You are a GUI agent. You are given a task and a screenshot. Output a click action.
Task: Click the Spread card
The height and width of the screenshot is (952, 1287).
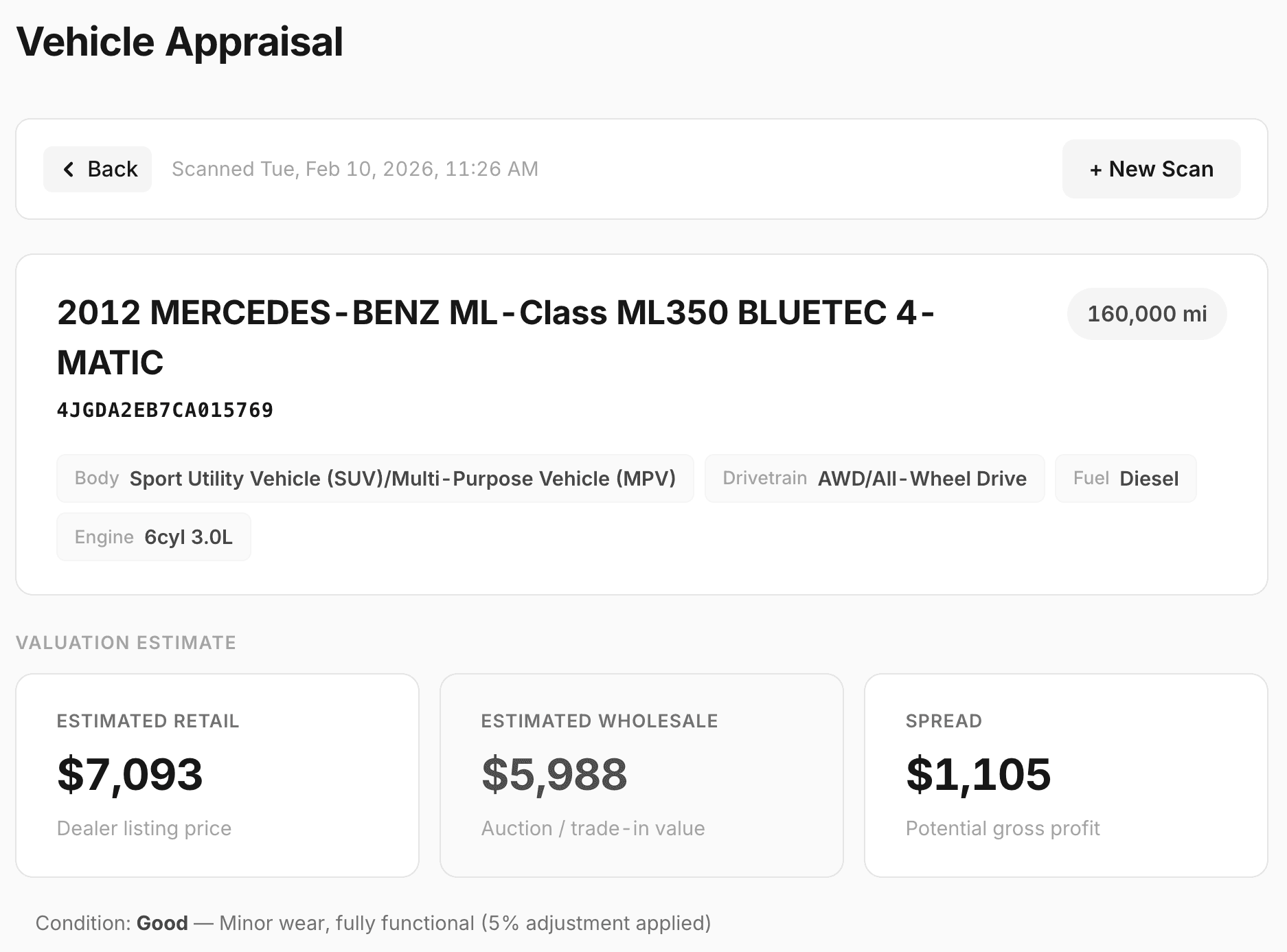(1065, 775)
